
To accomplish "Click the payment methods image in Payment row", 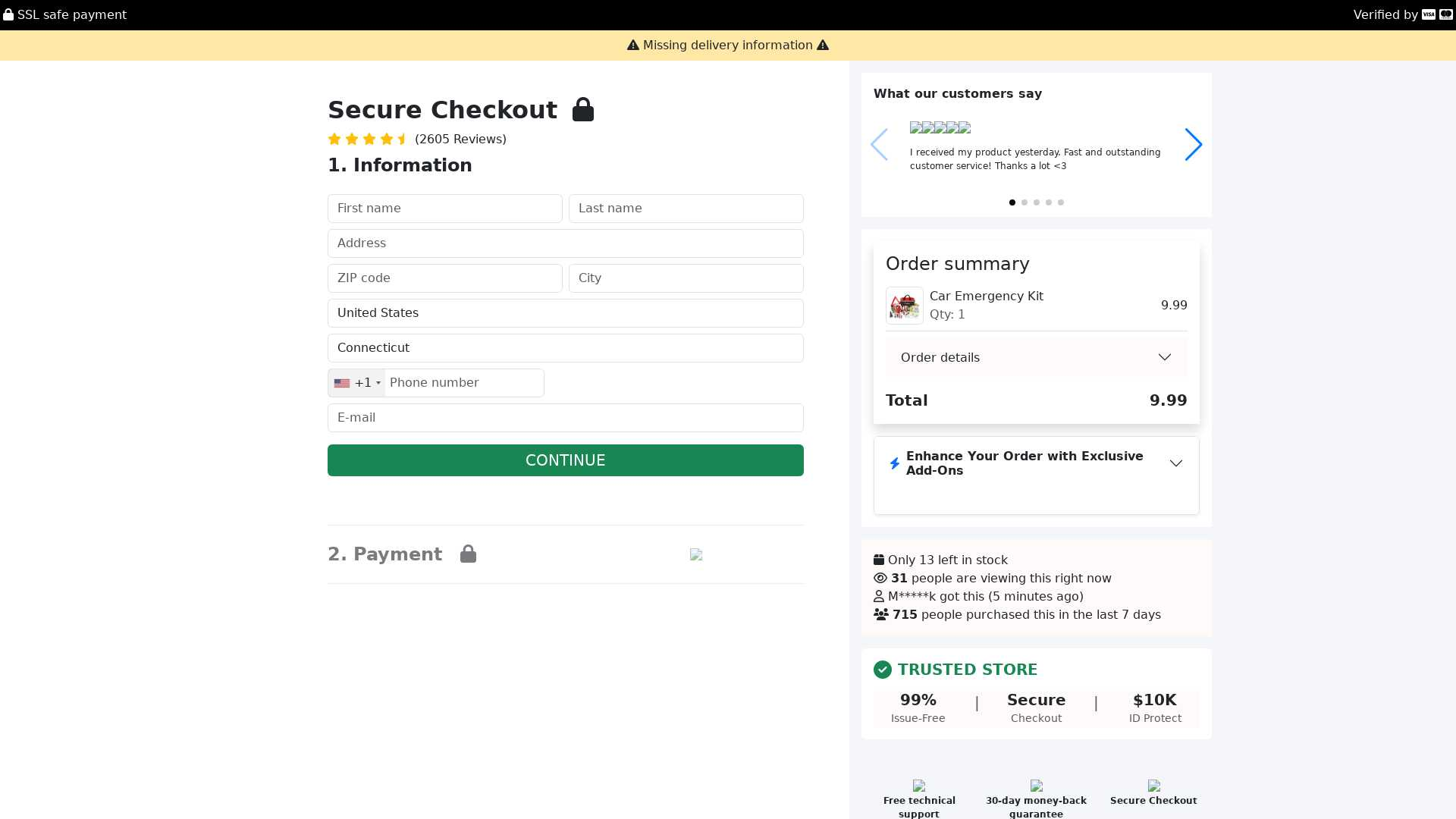I will click(696, 554).
